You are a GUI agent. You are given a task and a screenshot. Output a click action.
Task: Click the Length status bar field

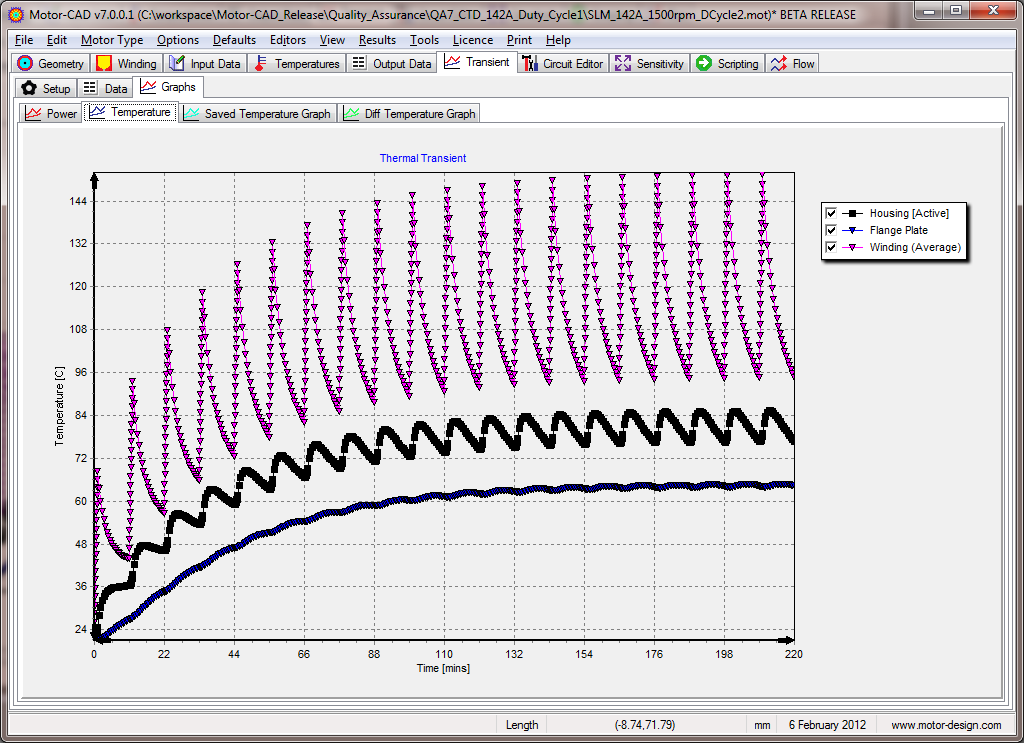click(522, 725)
